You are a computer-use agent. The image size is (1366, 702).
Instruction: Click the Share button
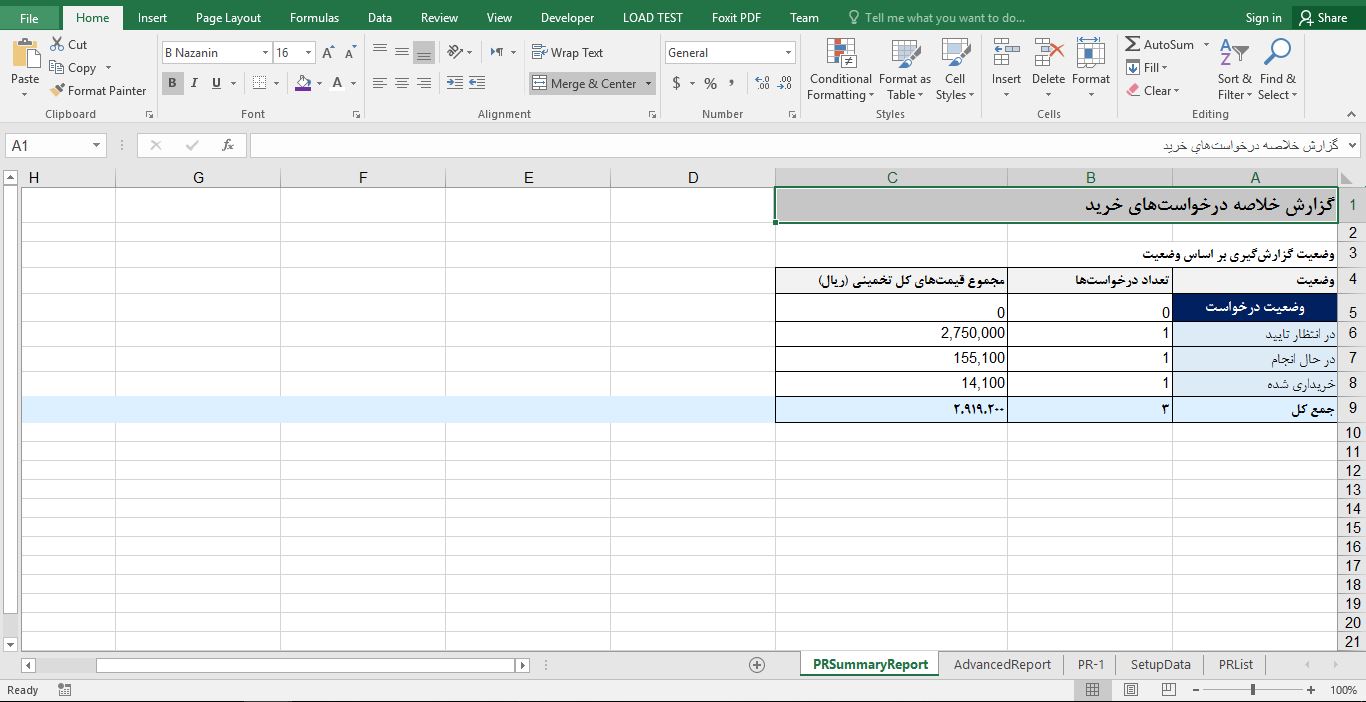click(1322, 17)
